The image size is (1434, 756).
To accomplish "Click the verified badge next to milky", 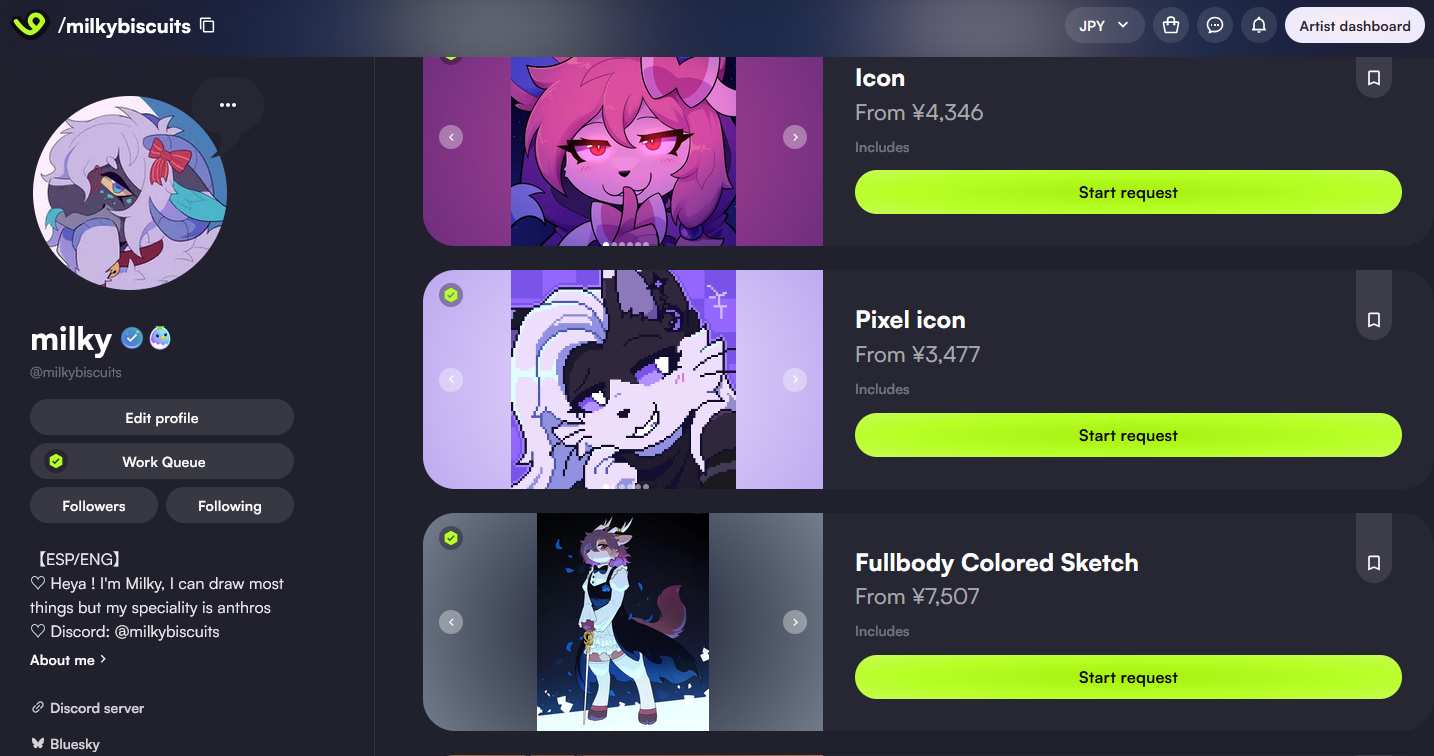I will point(132,339).
